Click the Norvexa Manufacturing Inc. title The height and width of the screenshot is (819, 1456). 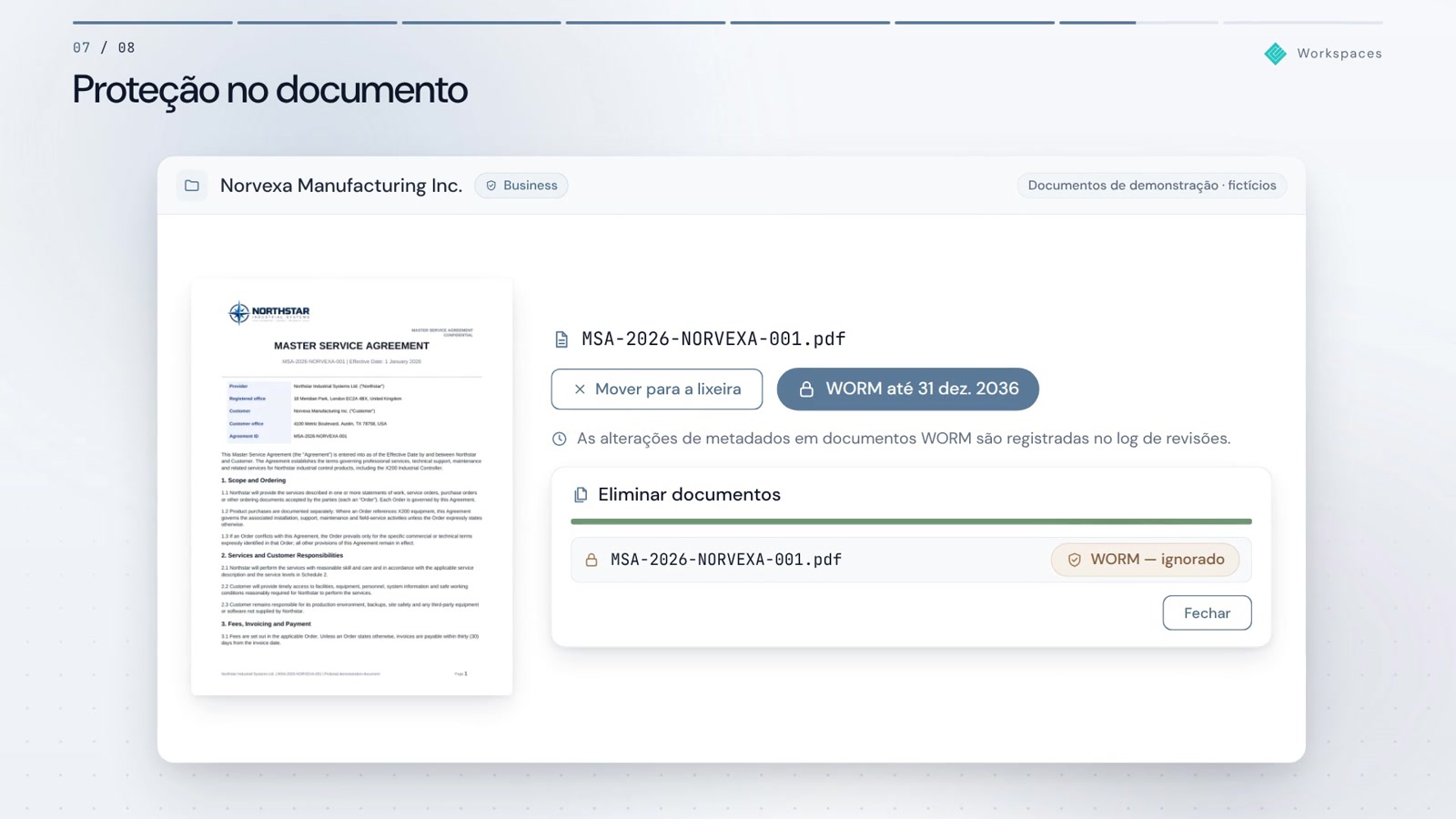(x=341, y=186)
